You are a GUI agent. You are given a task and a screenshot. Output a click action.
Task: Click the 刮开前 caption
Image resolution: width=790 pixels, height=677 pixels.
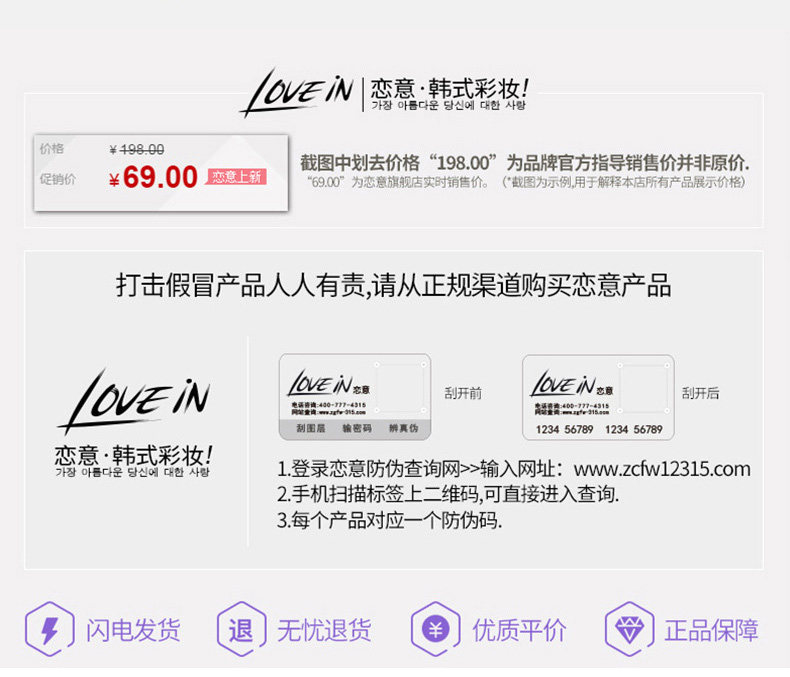click(463, 393)
